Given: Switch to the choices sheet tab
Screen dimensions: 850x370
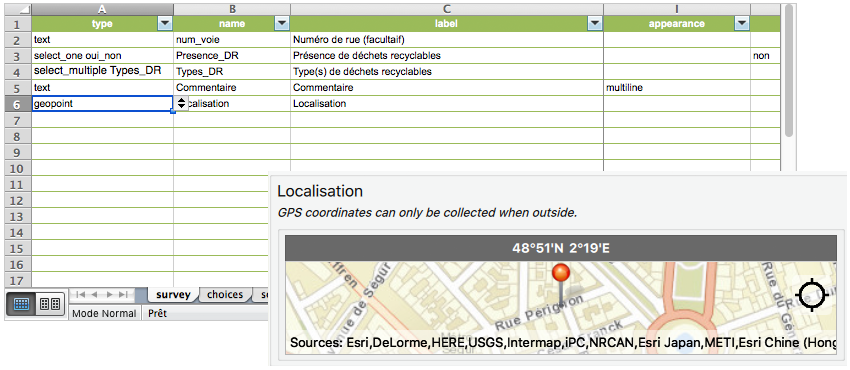Looking at the screenshot, I should pos(225,295).
